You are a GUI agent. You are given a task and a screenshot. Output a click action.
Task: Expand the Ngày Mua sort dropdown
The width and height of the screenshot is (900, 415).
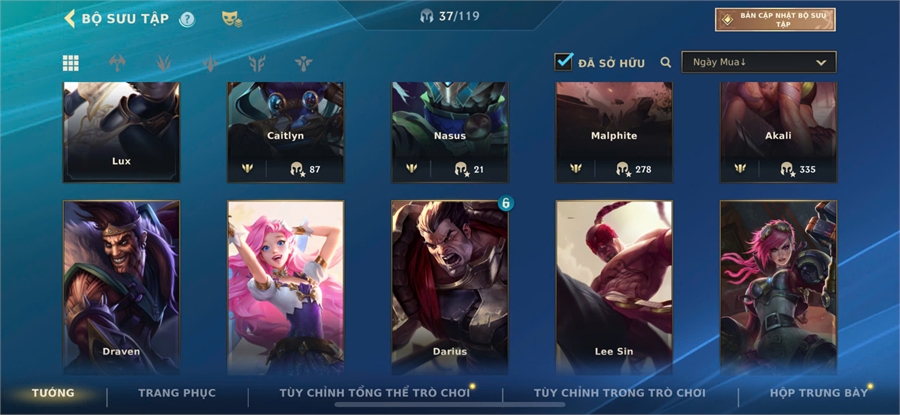pos(759,62)
